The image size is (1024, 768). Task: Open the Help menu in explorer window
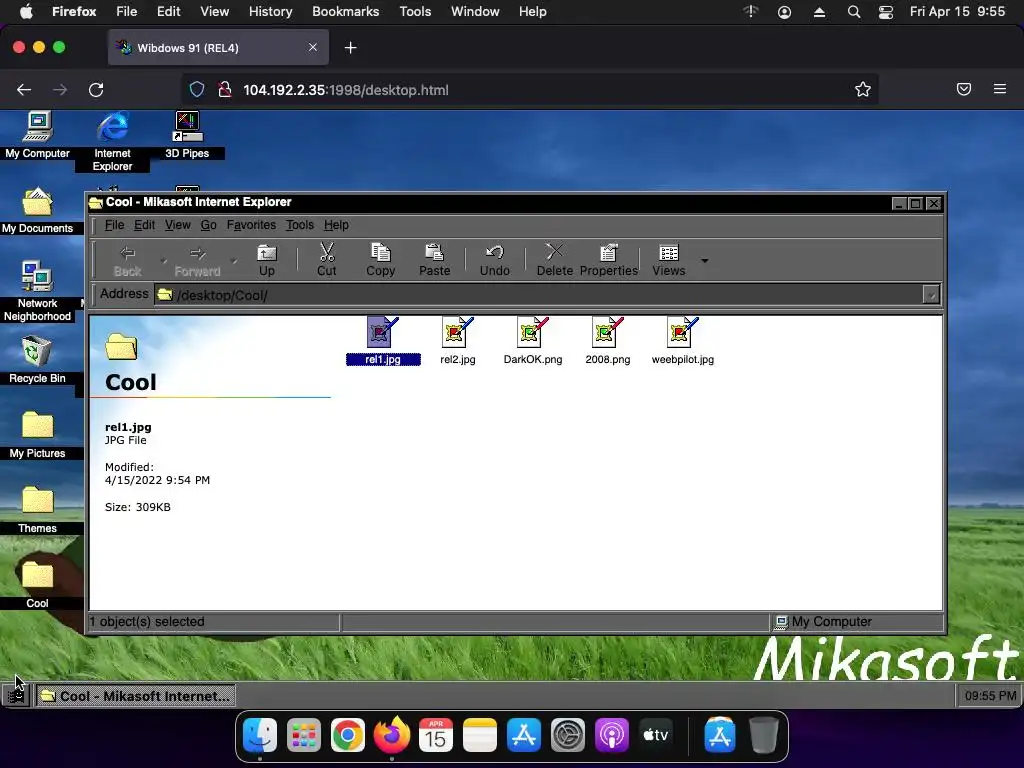(x=336, y=225)
